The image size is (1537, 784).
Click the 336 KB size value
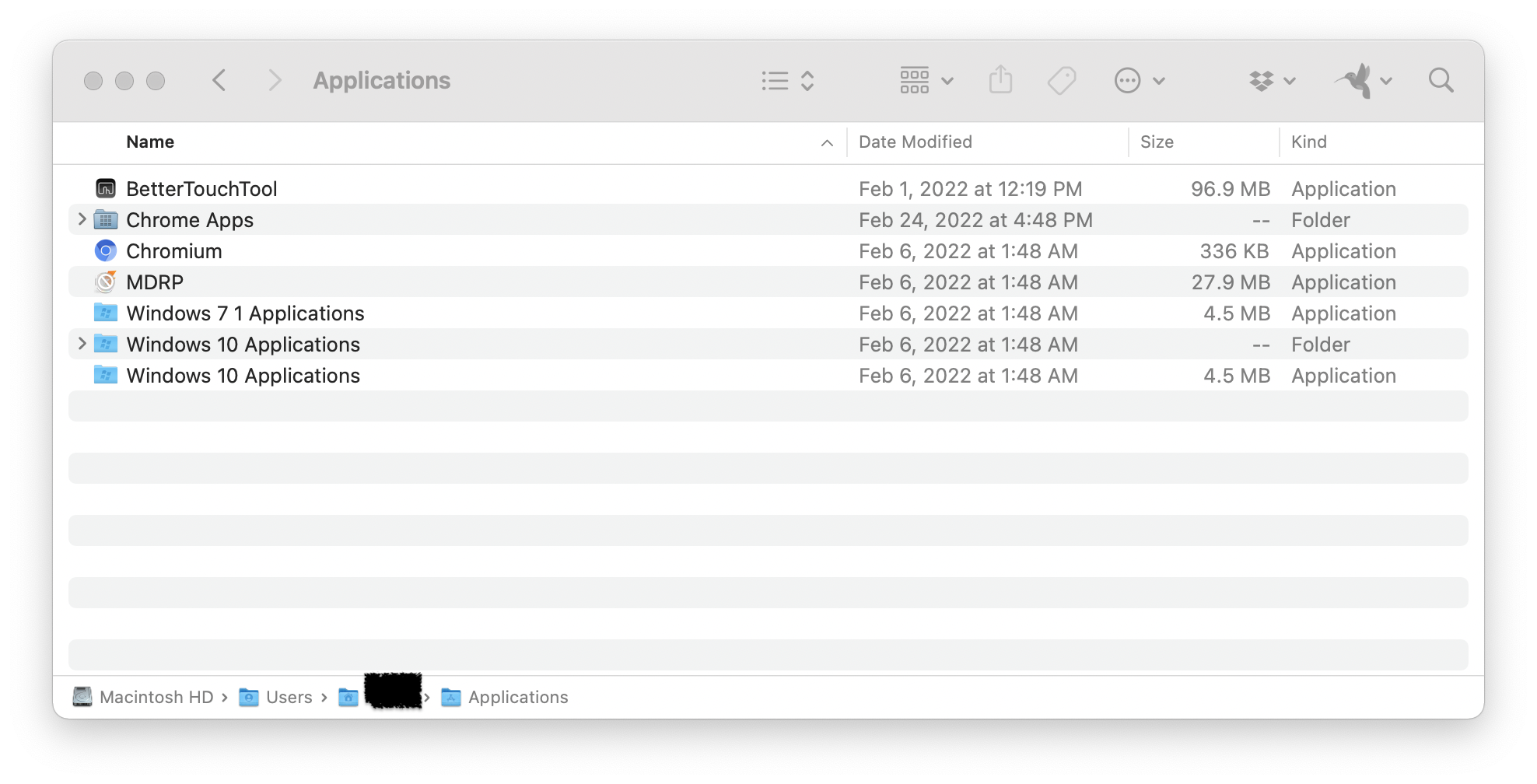1234,251
